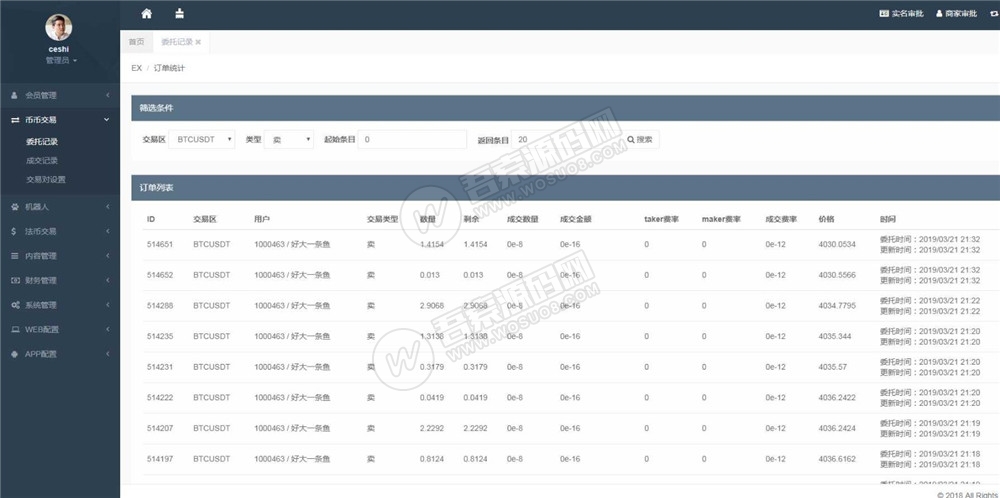Click the ceshi username text
1000x498 pixels.
click(x=59, y=49)
